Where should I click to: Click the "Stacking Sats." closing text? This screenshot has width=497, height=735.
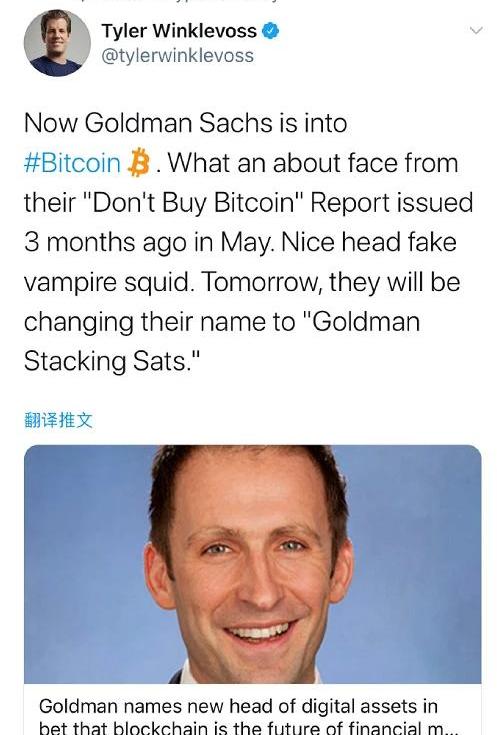point(112,361)
